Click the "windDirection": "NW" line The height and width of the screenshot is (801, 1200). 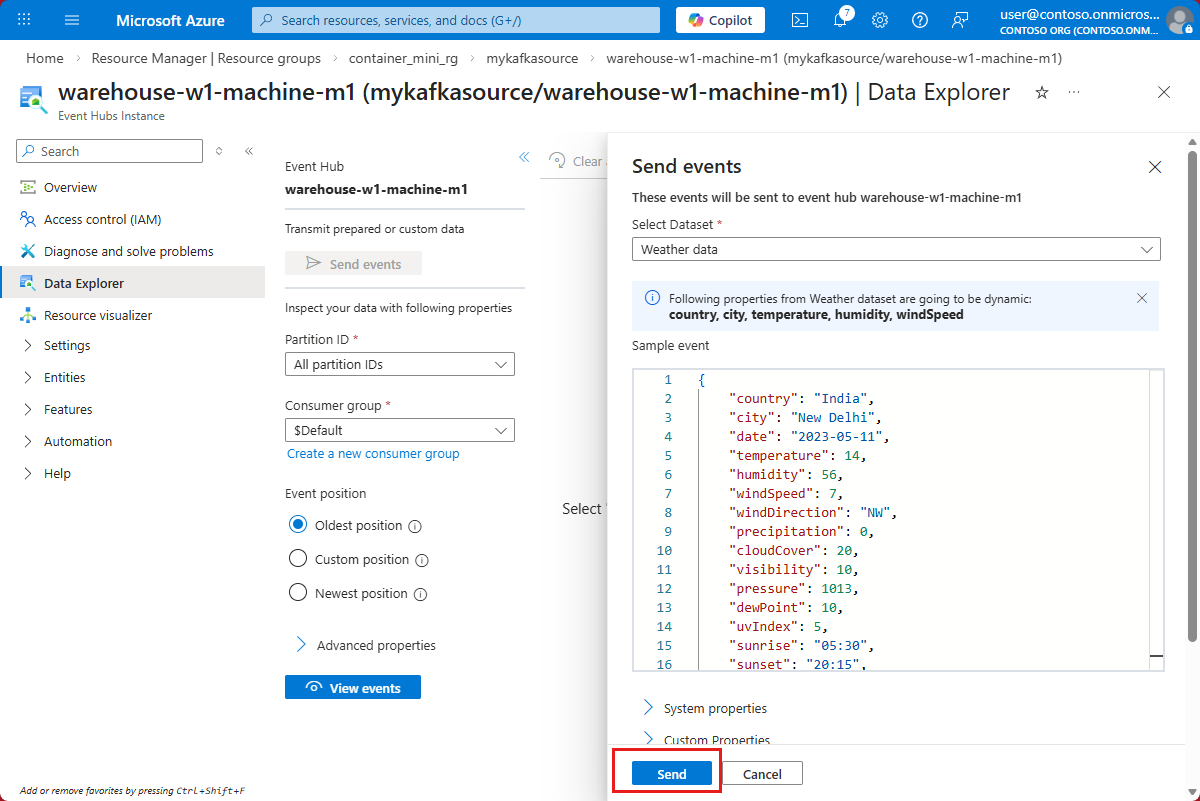point(813,513)
